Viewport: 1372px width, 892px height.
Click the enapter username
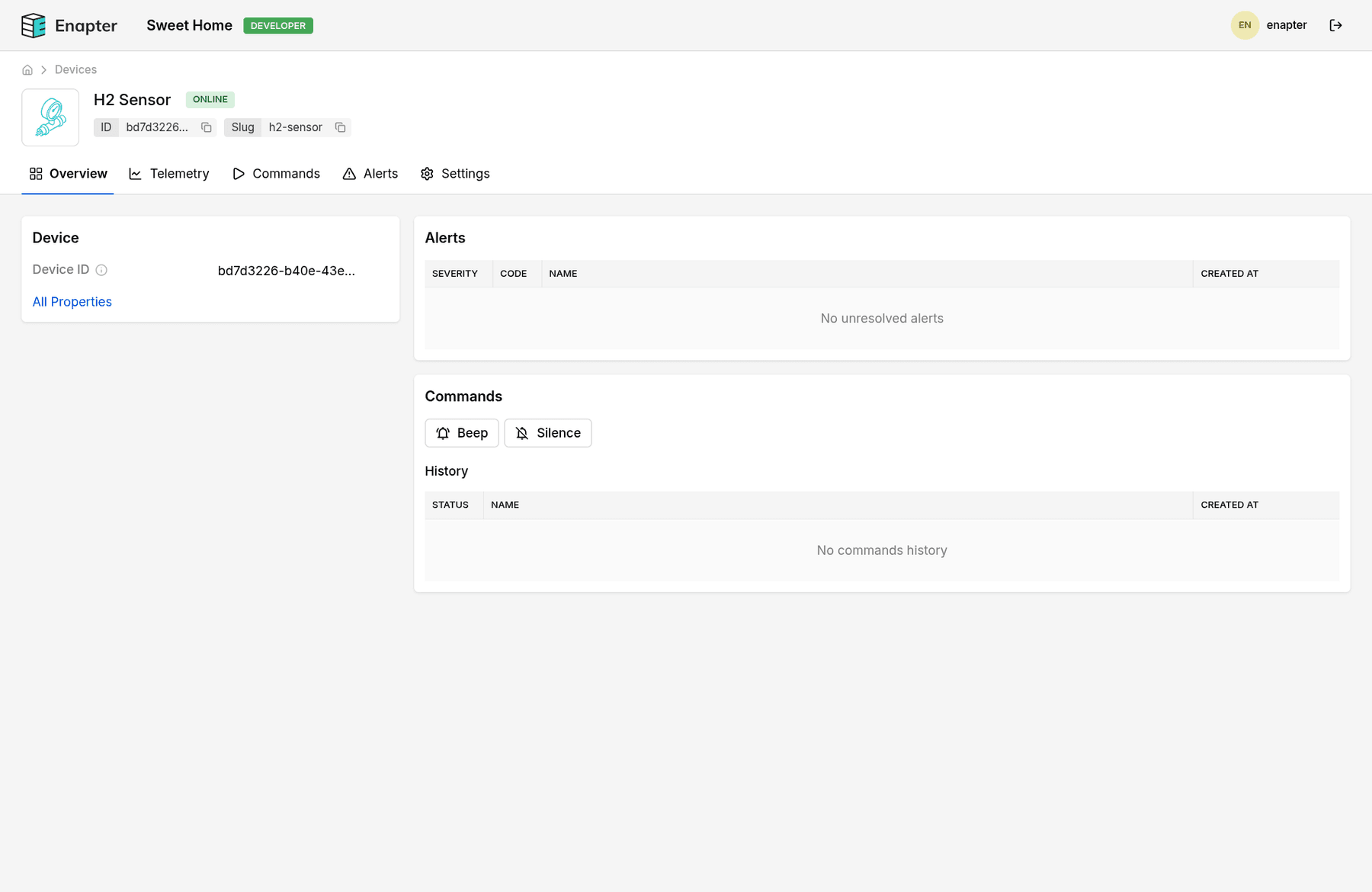[1286, 25]
